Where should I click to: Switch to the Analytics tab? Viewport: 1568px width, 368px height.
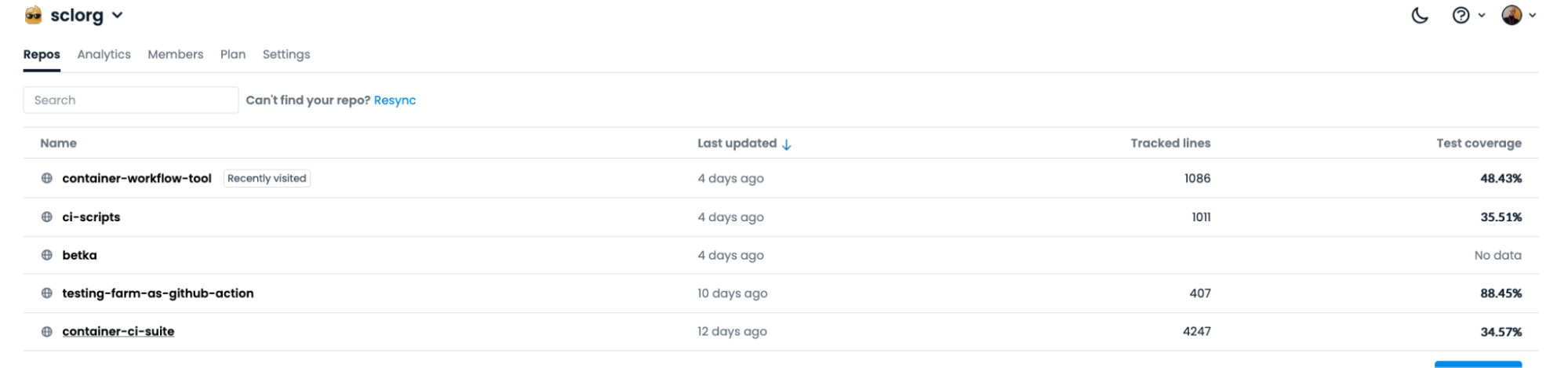(104, 54)
